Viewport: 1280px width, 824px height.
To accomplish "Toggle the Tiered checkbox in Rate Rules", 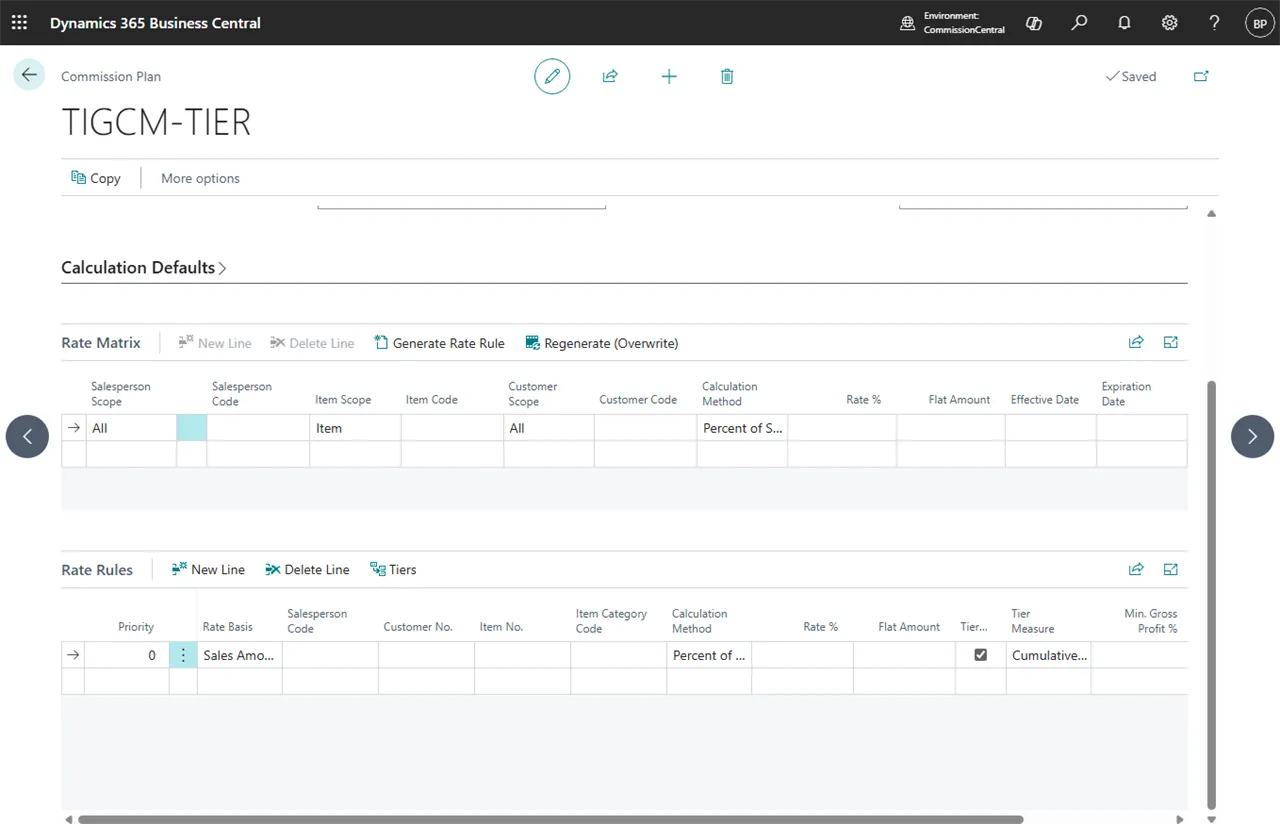I will pos(981,655).
